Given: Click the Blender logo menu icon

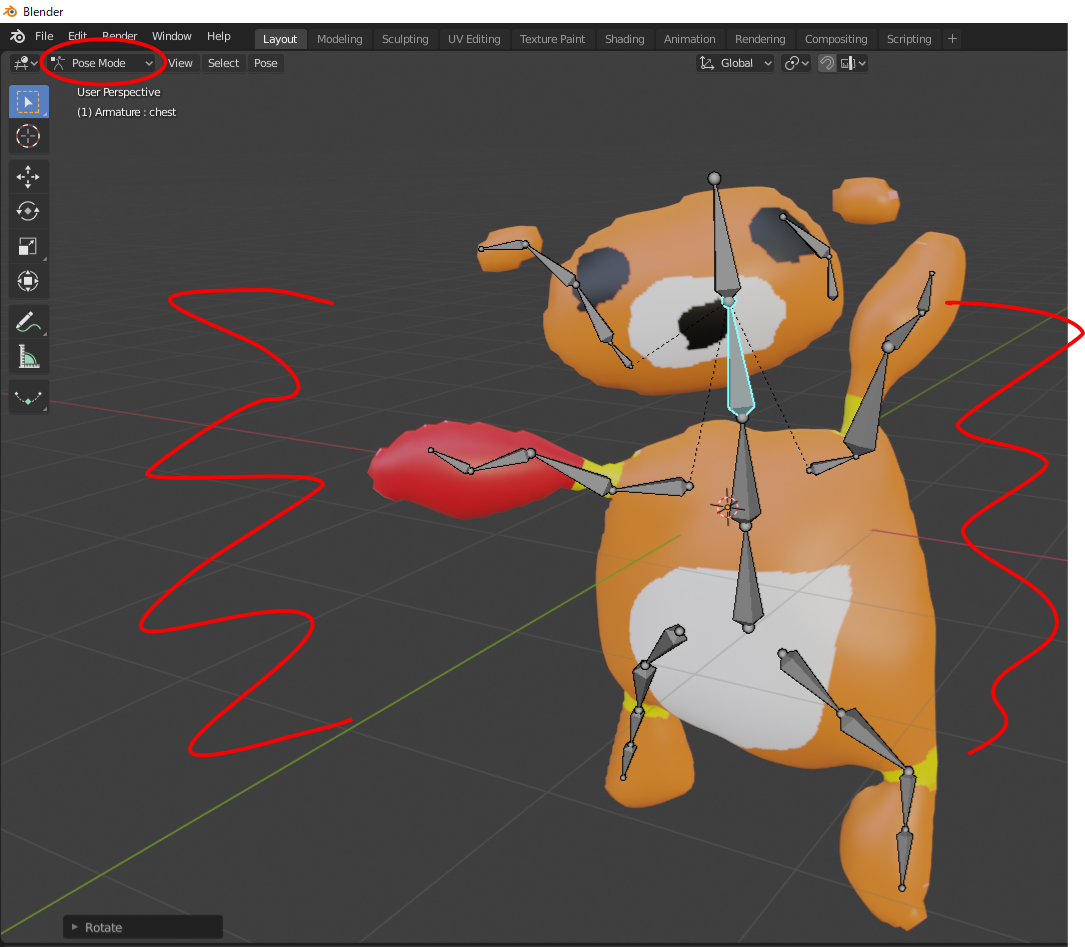Looking at the screenshot, I should pos(18,37).
